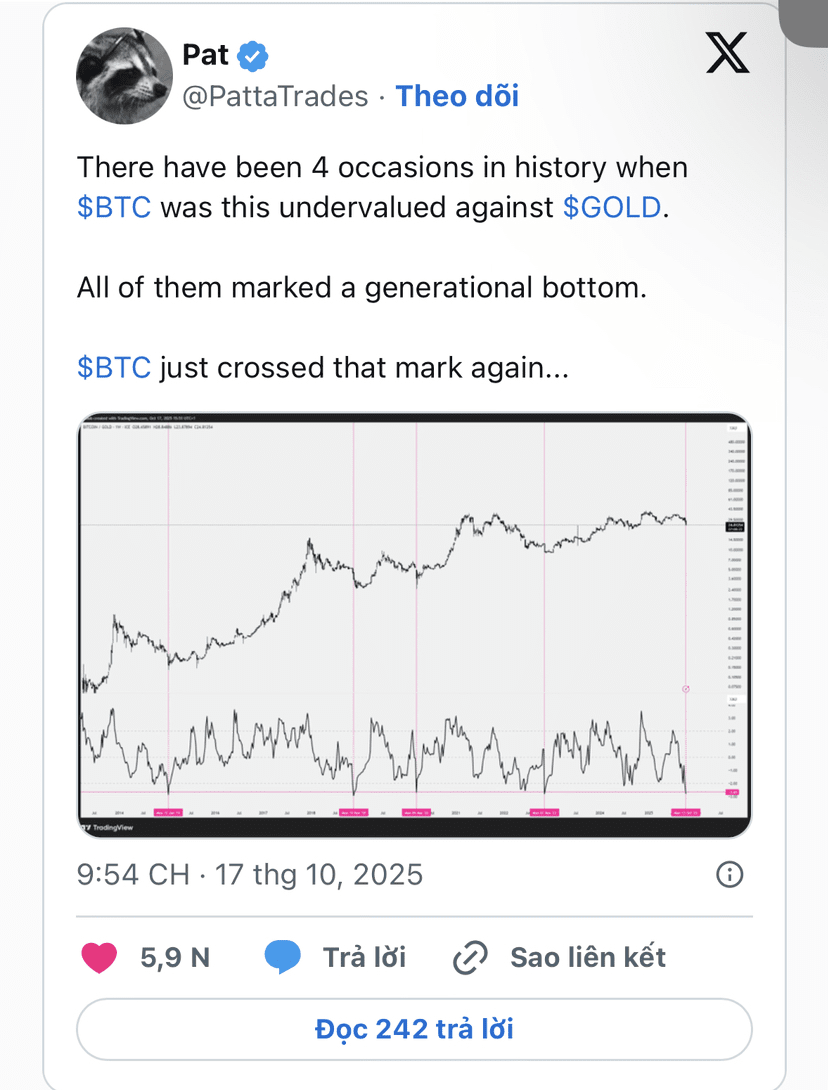Open the tweet info circle icon
The image size is (828, 1090).
coord(730,875)
